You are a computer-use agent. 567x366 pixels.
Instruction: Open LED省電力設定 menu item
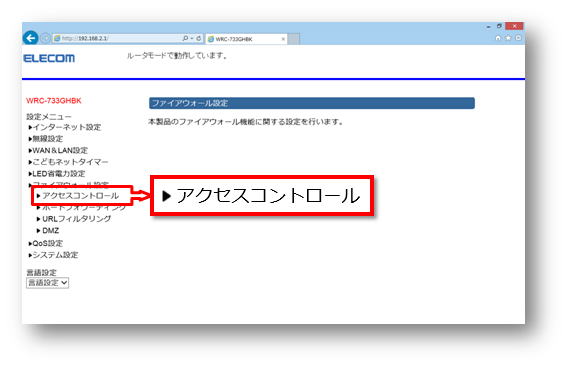tap(57, 174)
